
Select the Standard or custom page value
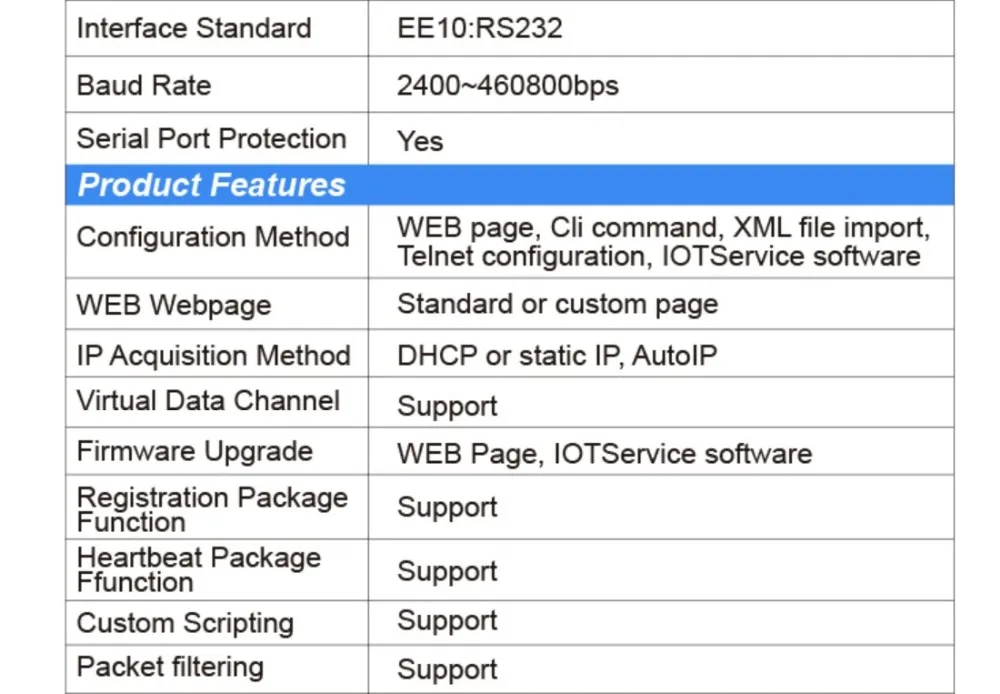tap(557, 304)
